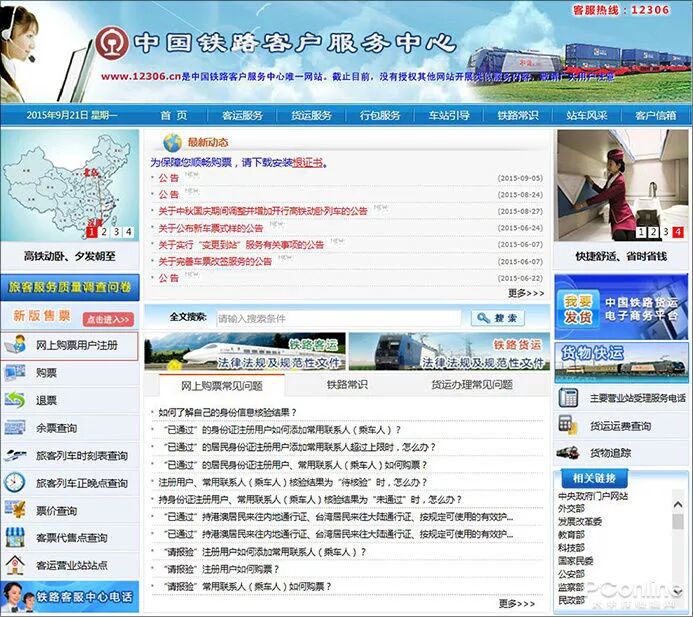The width and height of the screenshot is (693, 617).
Task: Expand more news via 更多>>> under 最新动态
Action: click(x=526, y=293)
